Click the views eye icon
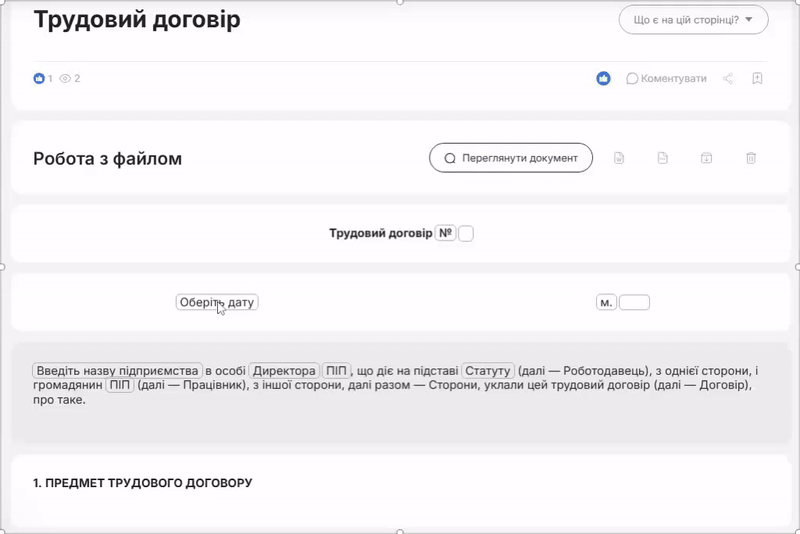The image size is (800, 534). click(x=65, y=78)
